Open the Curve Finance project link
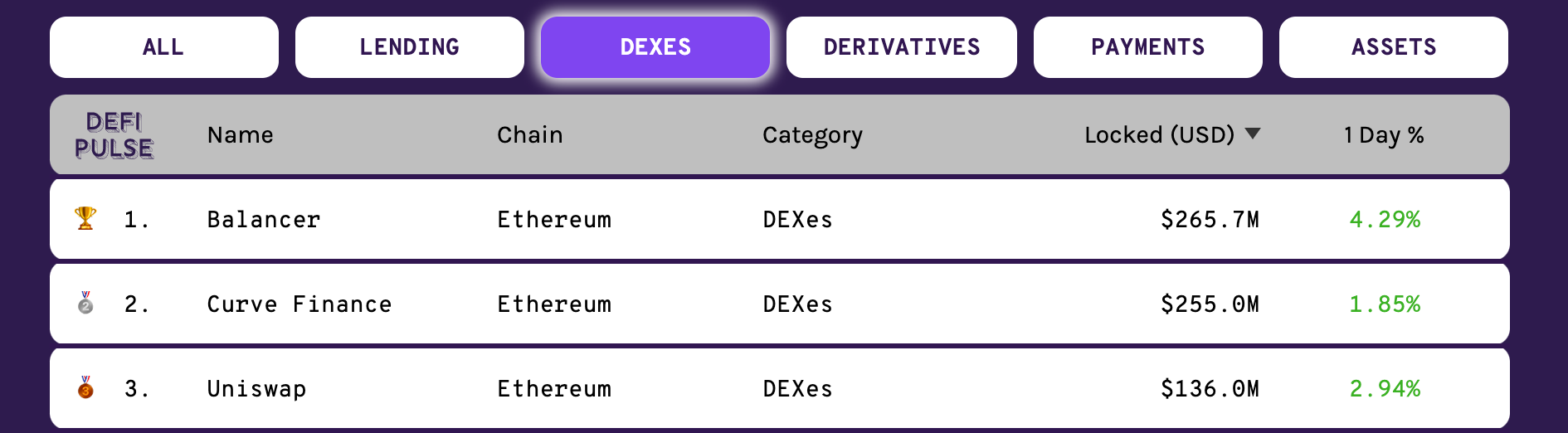Image resolution: width=1568 pixels, height=433 pixels. [299, 304]
